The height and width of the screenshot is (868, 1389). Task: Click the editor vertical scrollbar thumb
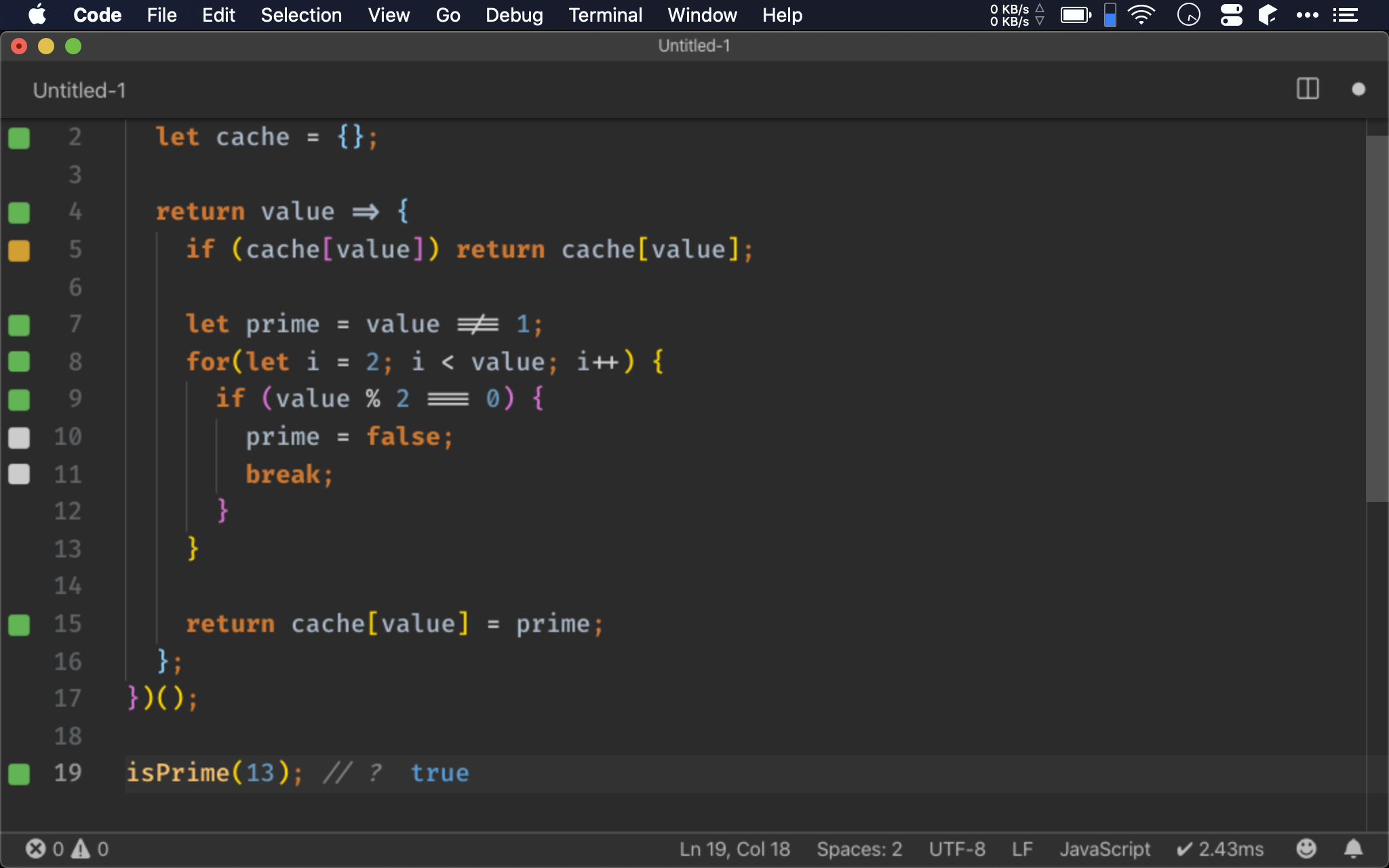[x=1376, y=319]
